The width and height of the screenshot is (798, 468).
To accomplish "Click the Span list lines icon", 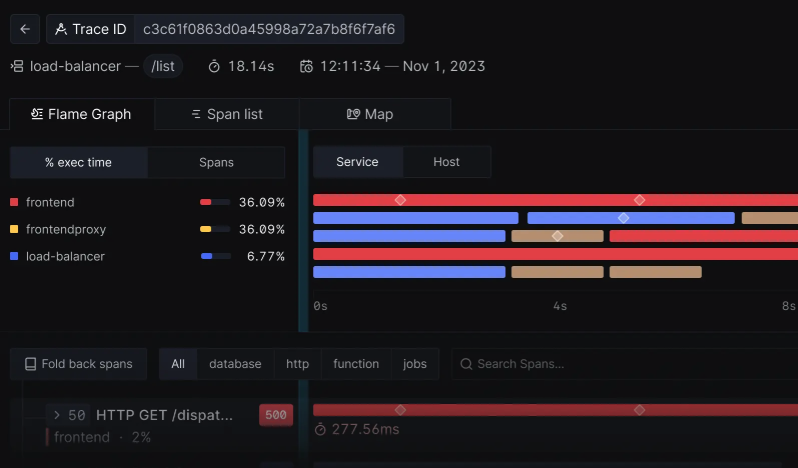I will [x=196, y=114].
